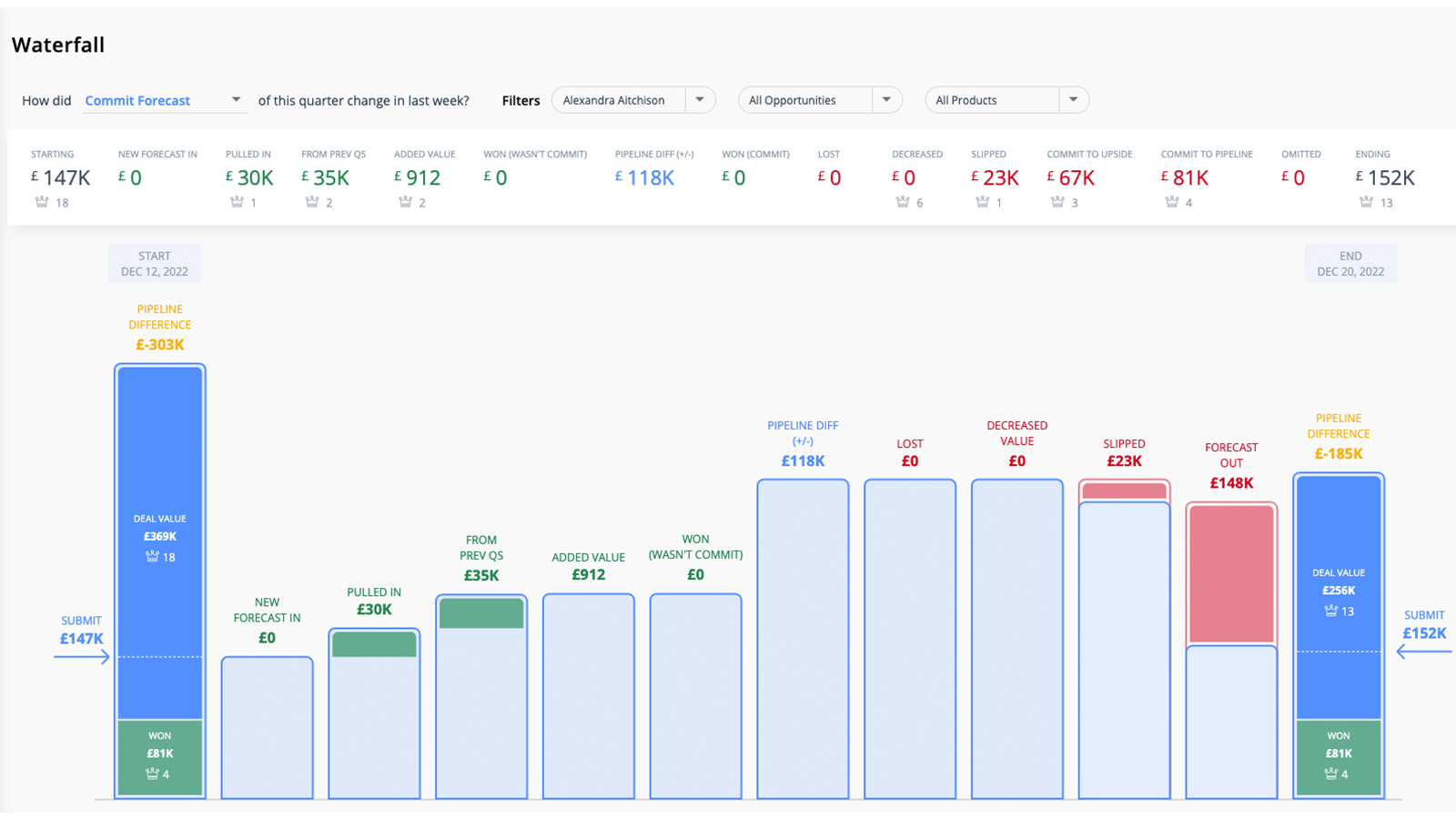
Task: Click the End Dec 20, 2022 label
Action: [1350, 264]
